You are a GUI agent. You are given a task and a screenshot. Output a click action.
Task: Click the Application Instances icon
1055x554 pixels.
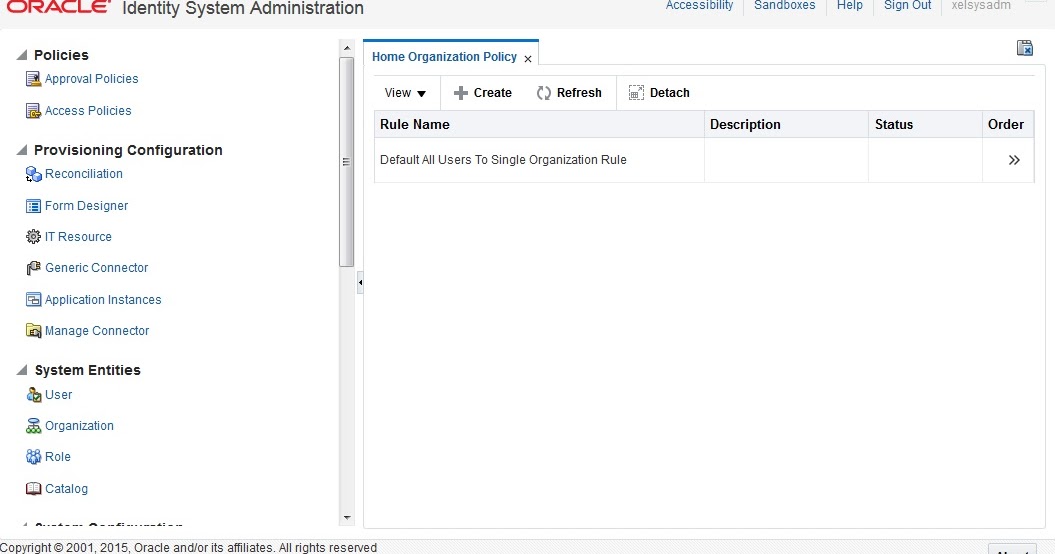(33, 300)
